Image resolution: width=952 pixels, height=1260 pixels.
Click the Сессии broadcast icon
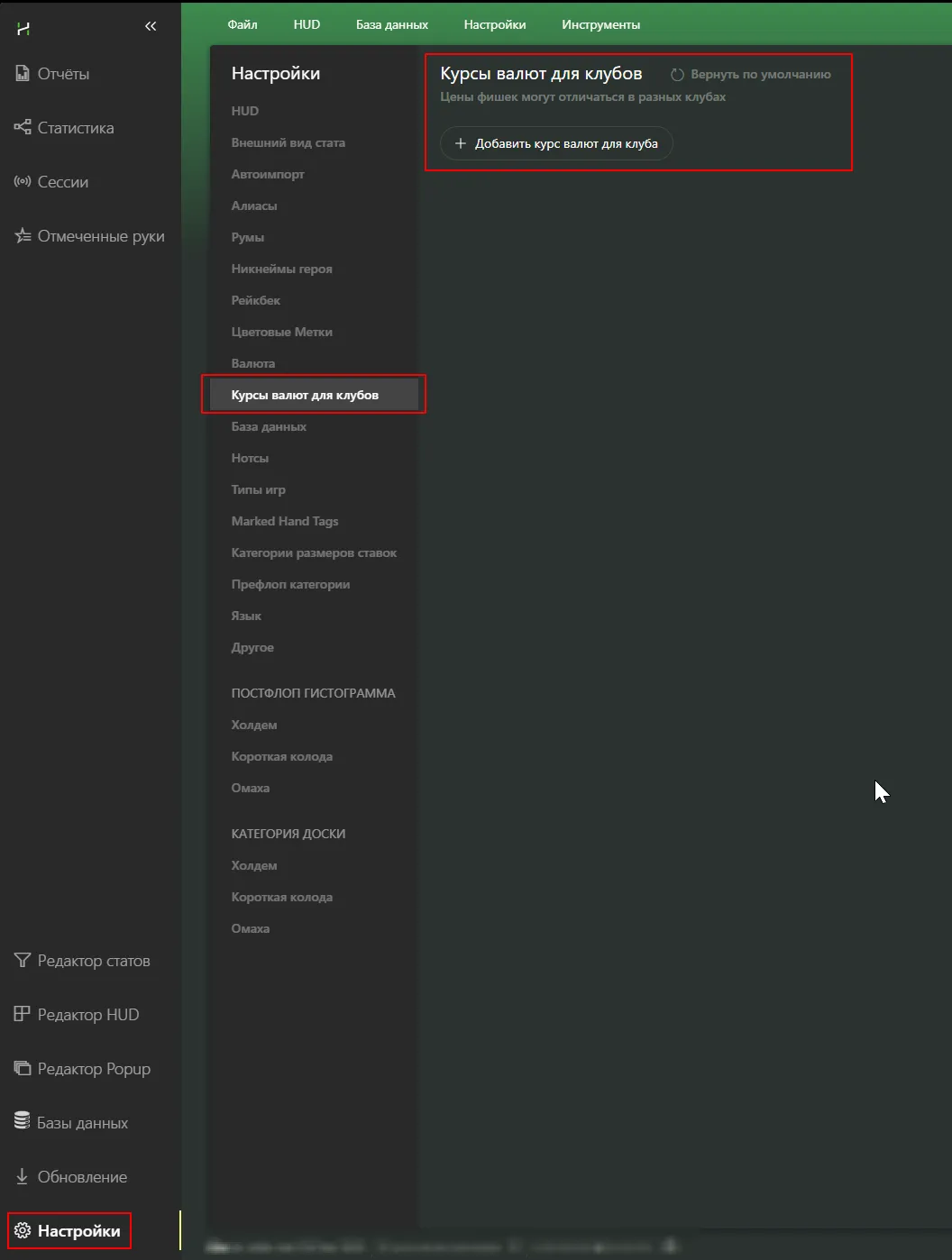pos(23,182)
